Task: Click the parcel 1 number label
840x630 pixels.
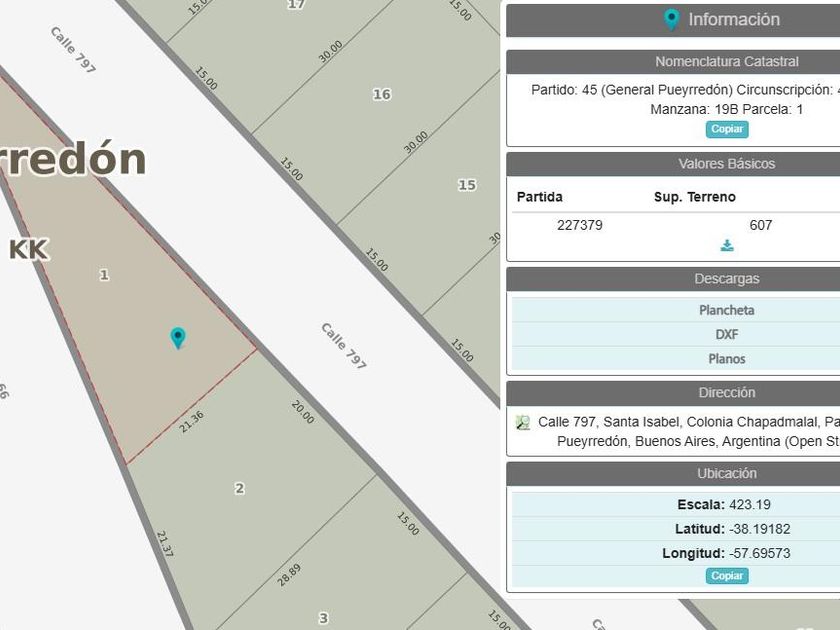Action: (x=104, y=275)
